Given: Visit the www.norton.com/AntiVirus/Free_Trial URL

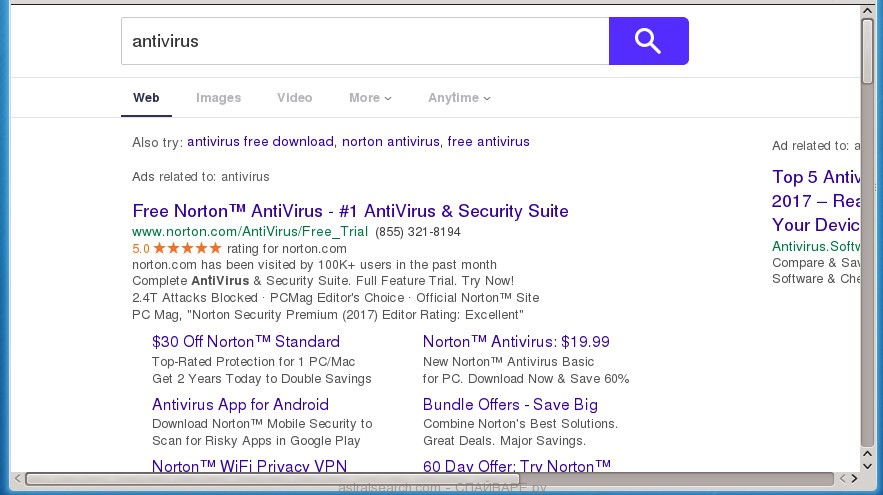Looking at the screenshot, I should pyautogui.click(x=249, y=232).
